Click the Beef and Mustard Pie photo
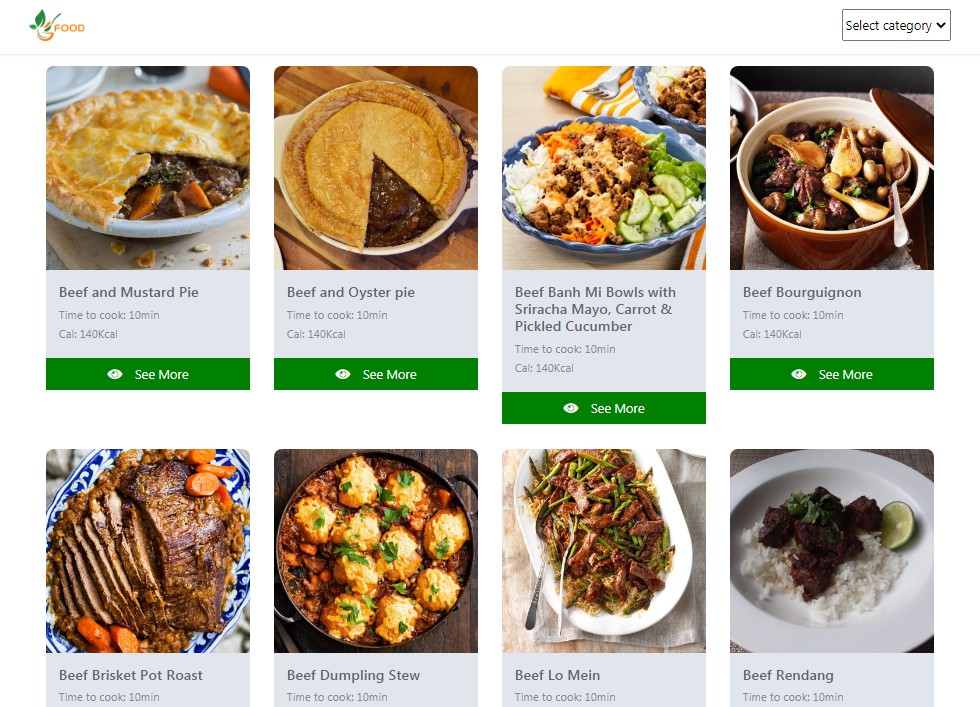Image resolution: width=980 pixels, height=707 pixels. pos(147,168)
